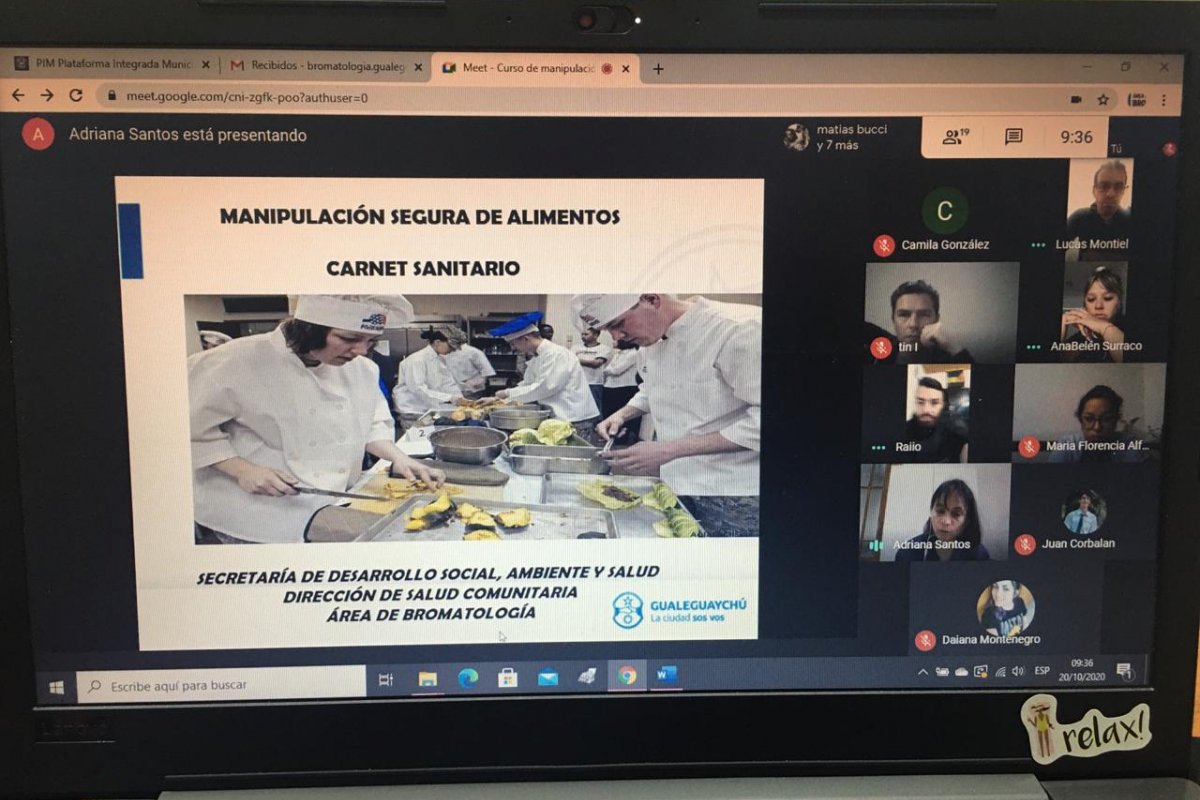Open the Windows Start menu

pyautogui.click(x=56, y=687)
